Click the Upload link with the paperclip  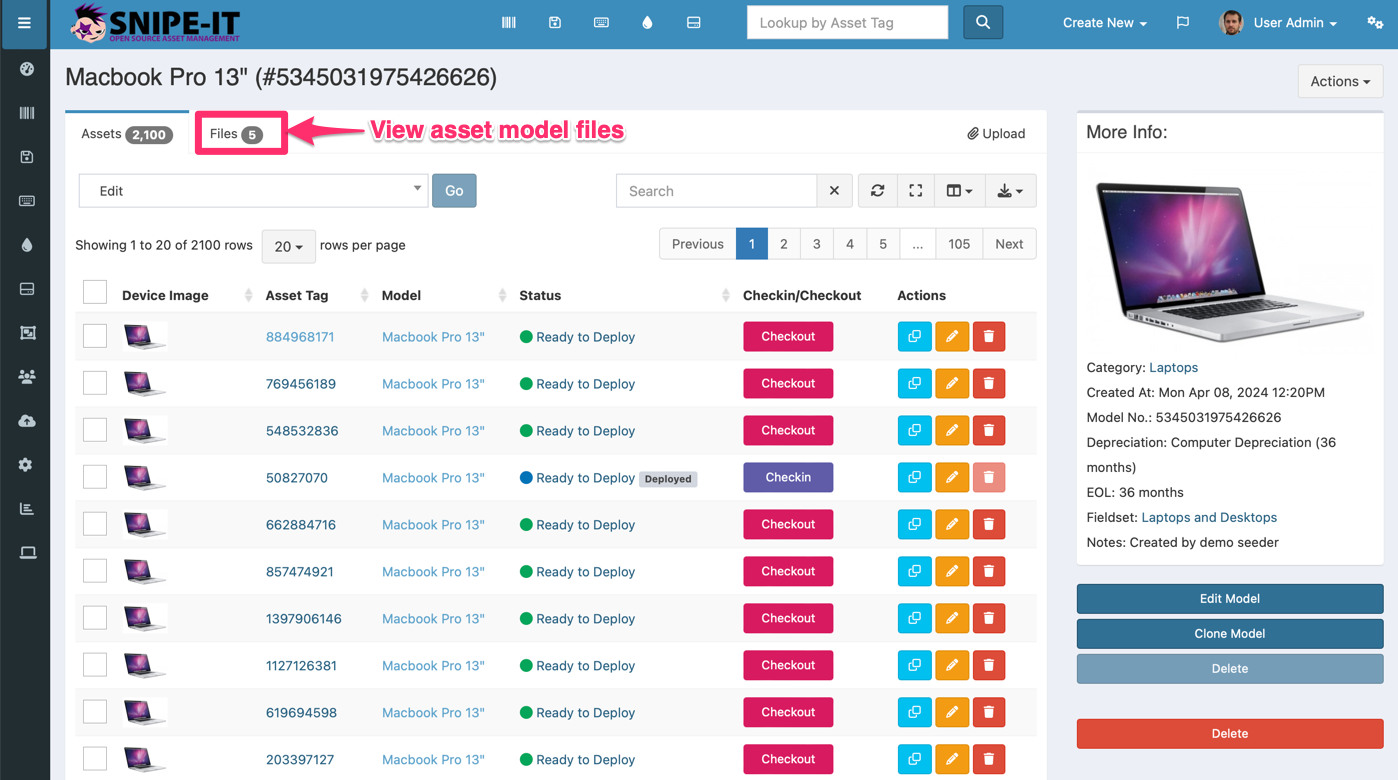[996, 134]
